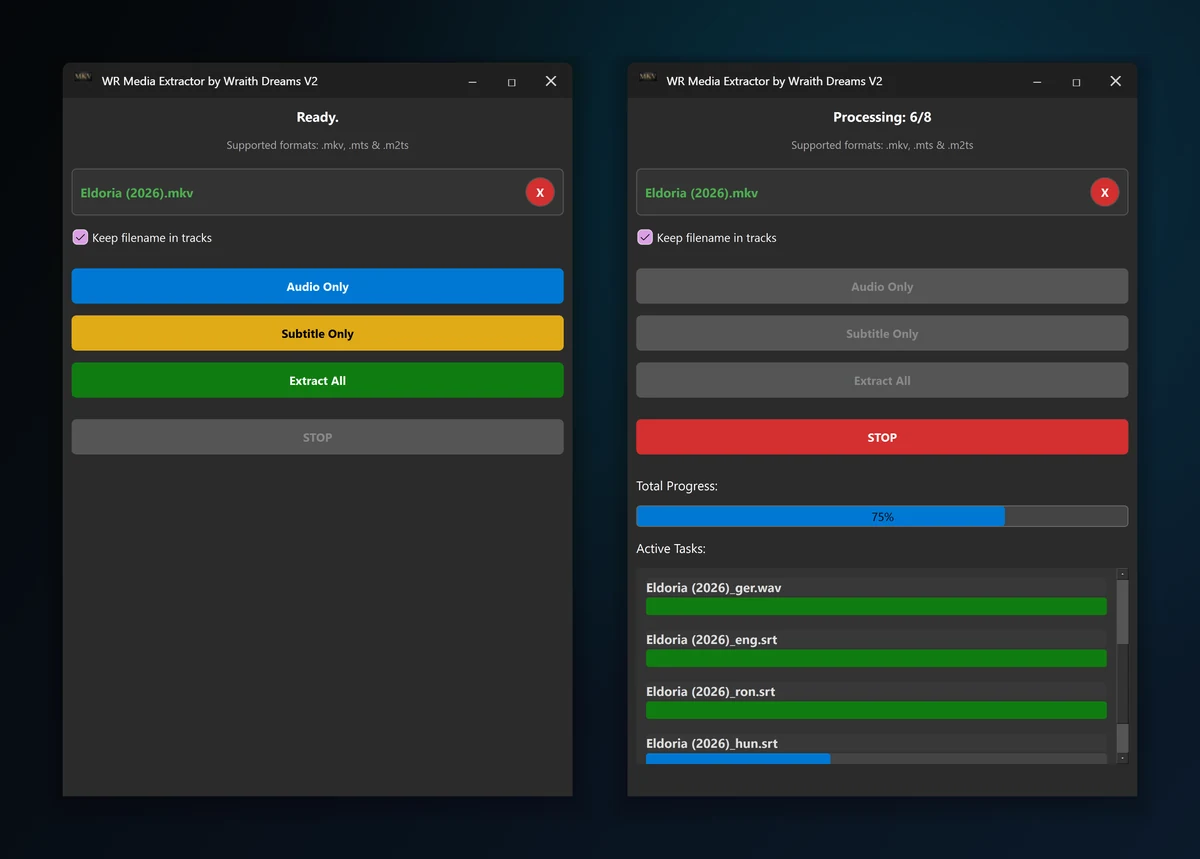Maximize the Processing window
1200x859 pixels.
(1076, 82)
